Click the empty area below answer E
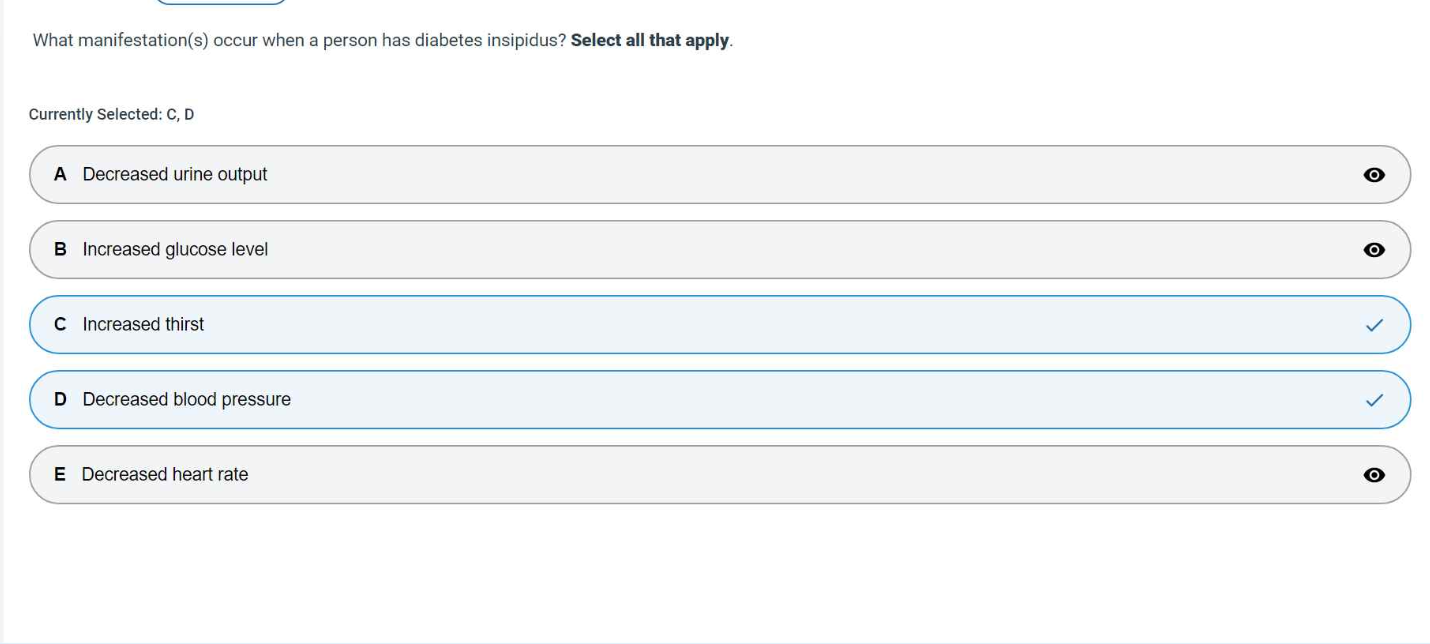The image size is (1430, 644). pyautogui.click(x=715, y=570)
